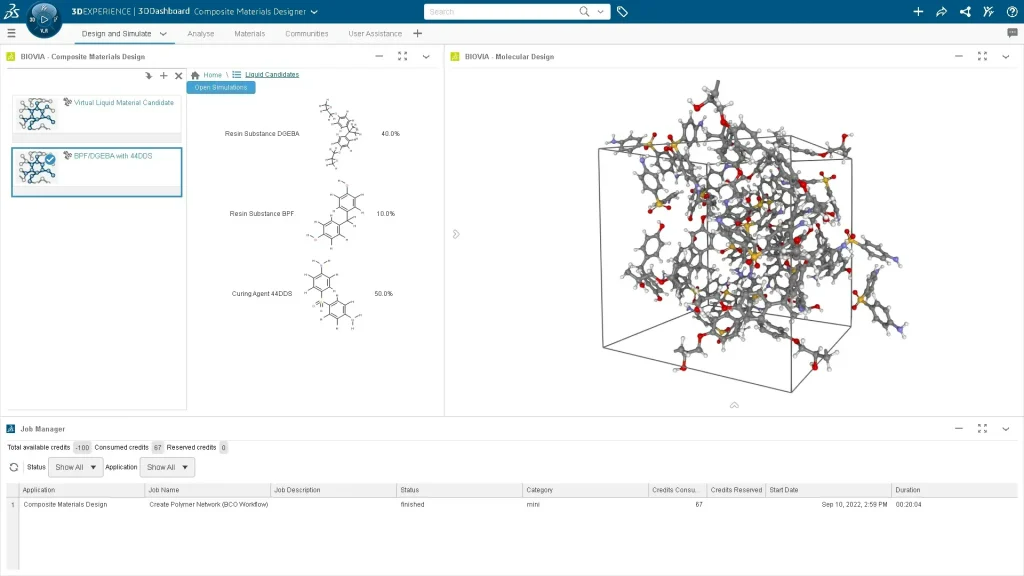The image size is (1024, 576).
Task: Open the hamburger navigation menu
Action: (x=11, y=33)
